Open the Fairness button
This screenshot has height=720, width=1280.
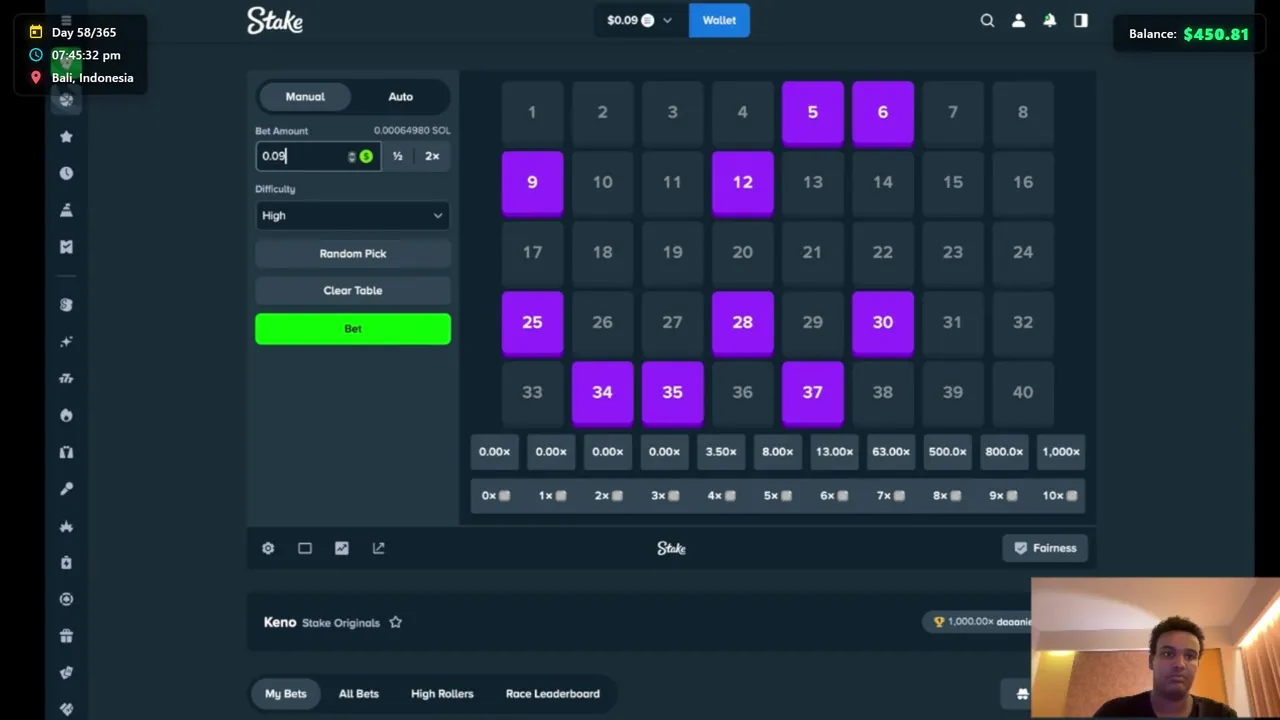1046,548
